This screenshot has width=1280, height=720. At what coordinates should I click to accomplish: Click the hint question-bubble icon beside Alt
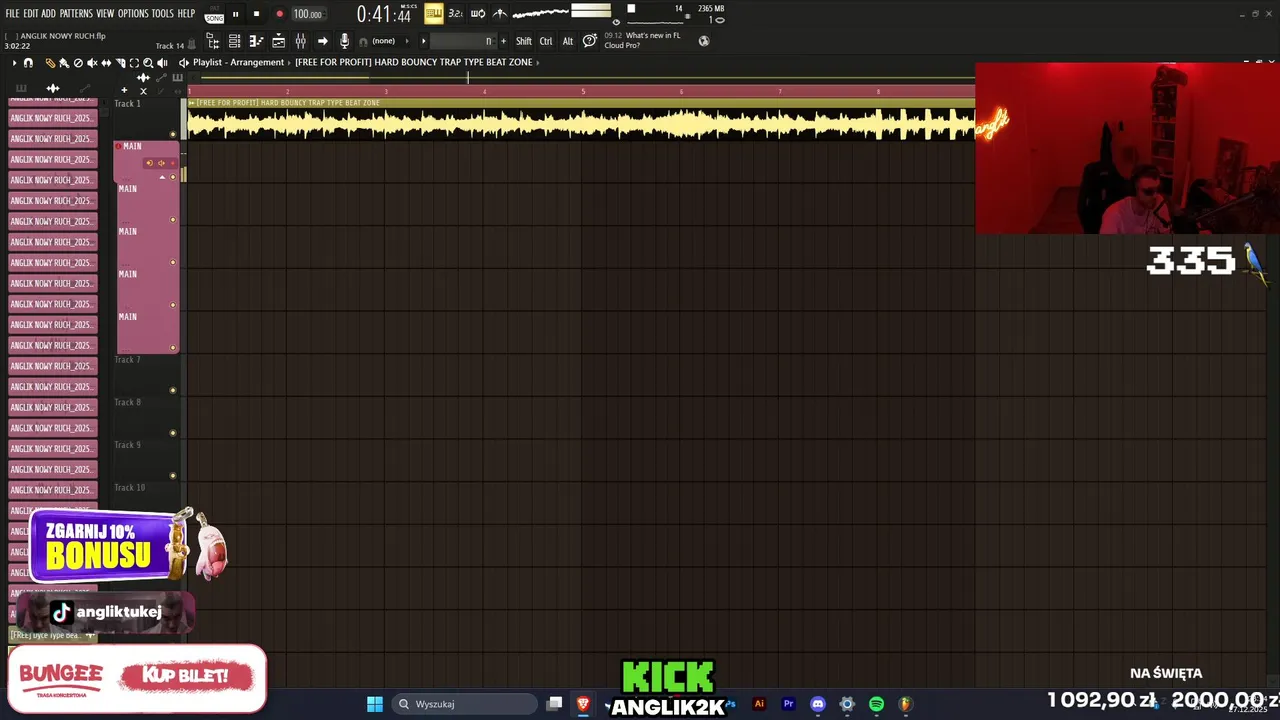click(590, 41)
